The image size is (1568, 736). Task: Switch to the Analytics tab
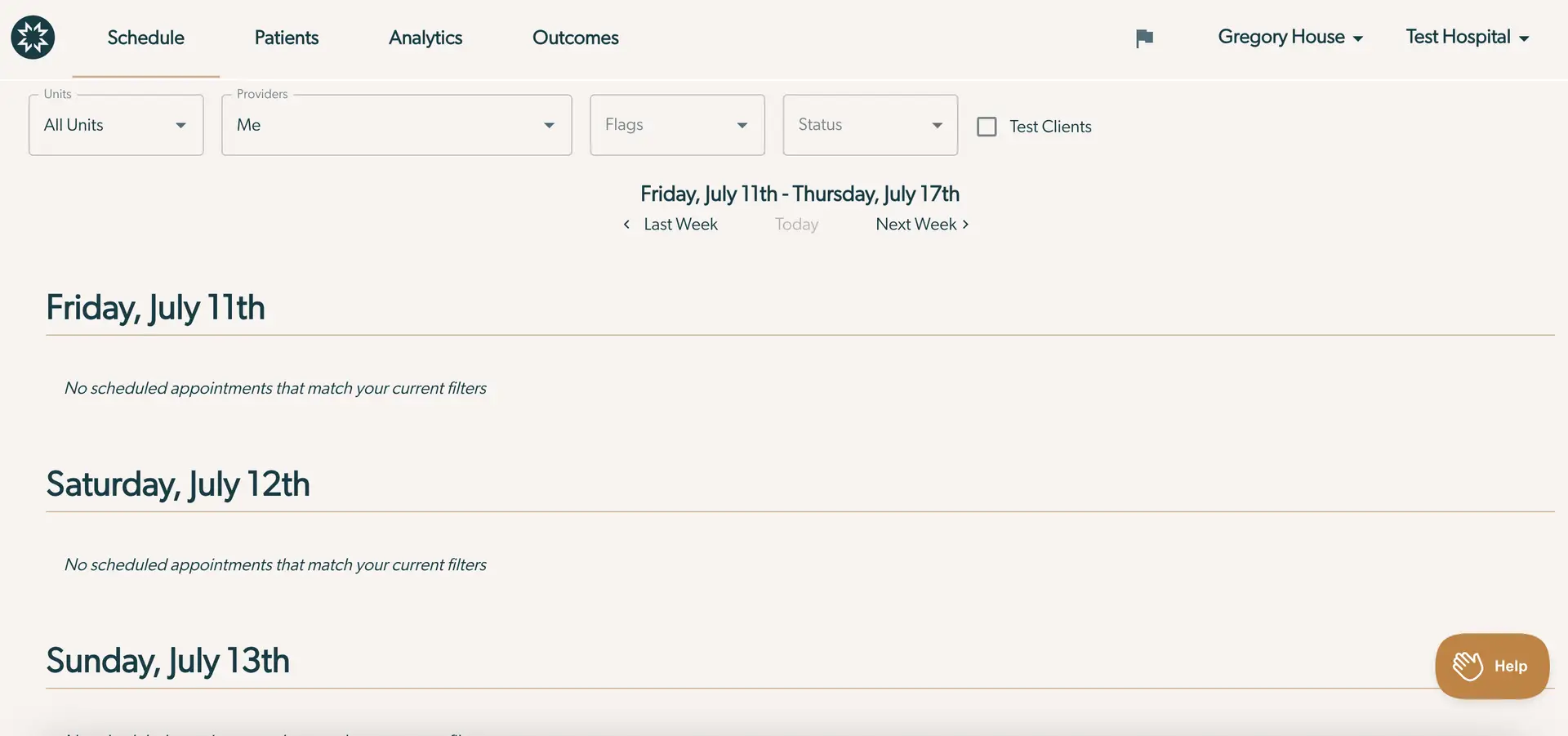click(425, 38)
